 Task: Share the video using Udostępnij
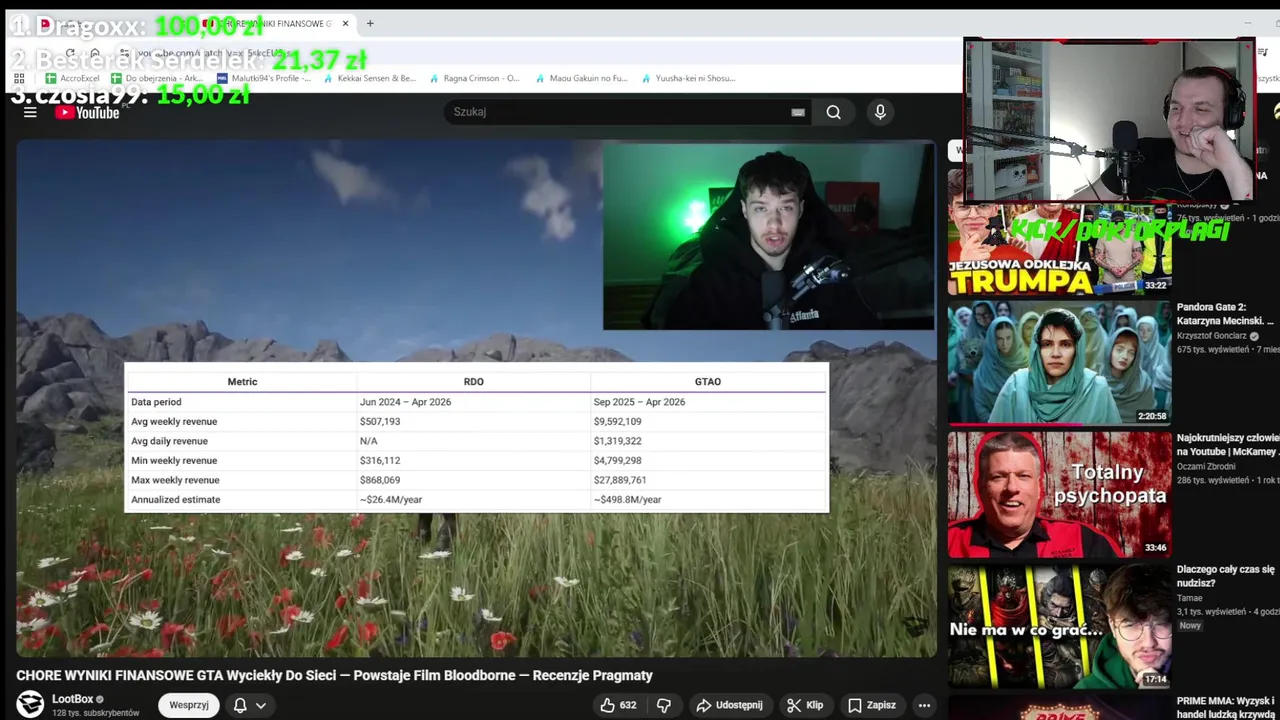click(729, 705)
